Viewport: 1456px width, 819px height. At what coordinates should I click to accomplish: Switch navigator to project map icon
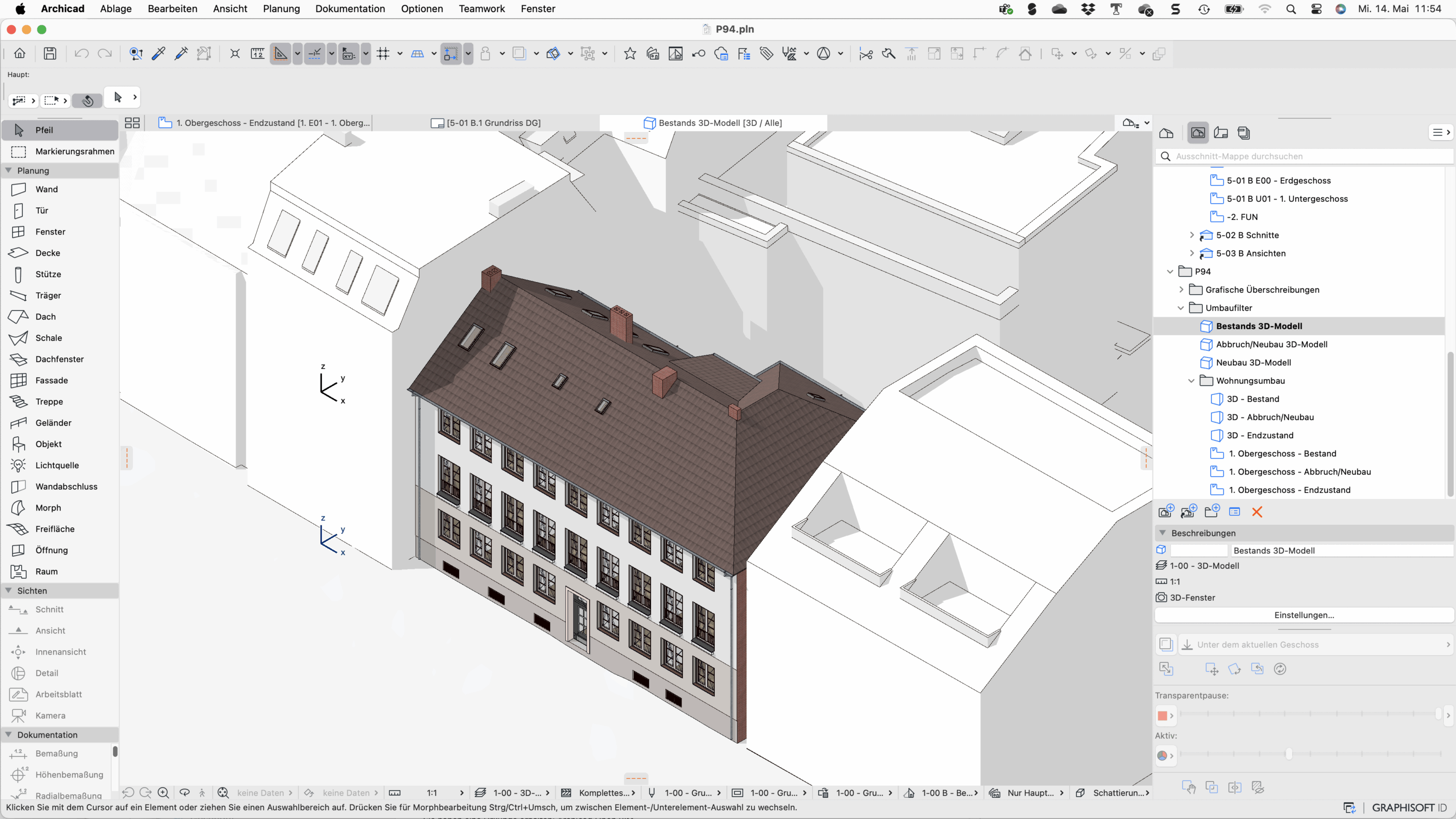pos(1166,133)
